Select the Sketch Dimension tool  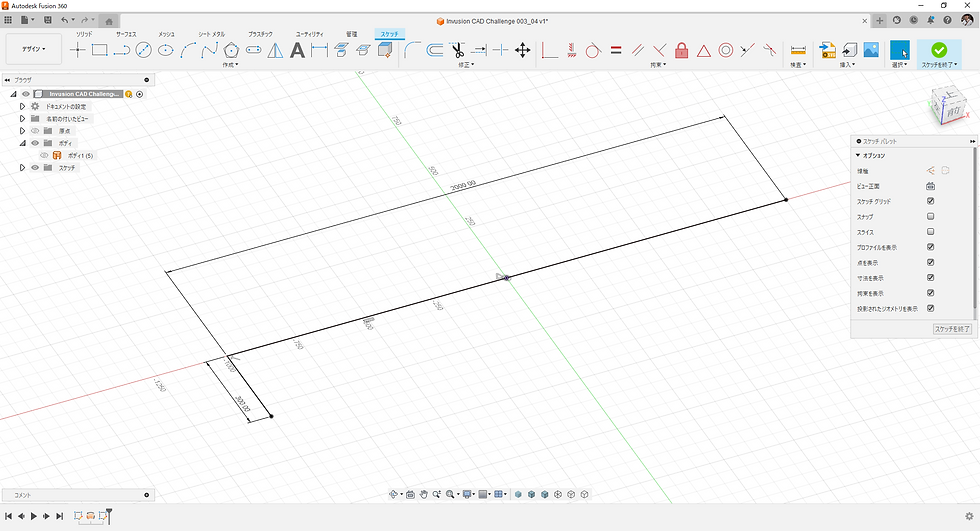tap(319, 51)
